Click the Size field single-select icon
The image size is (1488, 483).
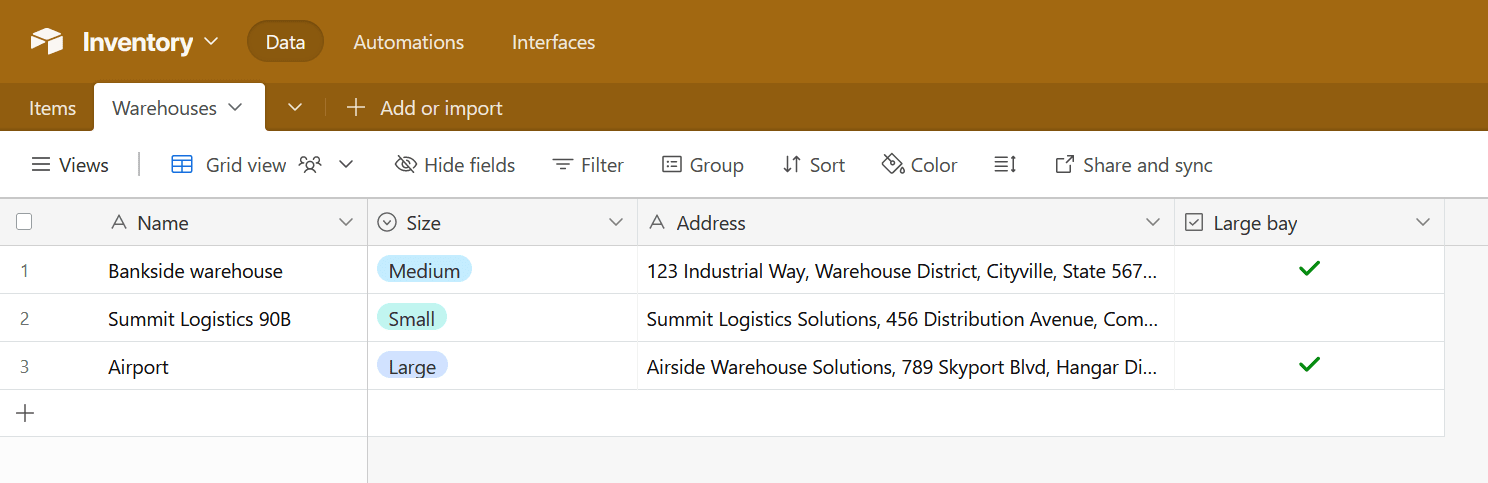pyautogui.click(x=387, y=223)
